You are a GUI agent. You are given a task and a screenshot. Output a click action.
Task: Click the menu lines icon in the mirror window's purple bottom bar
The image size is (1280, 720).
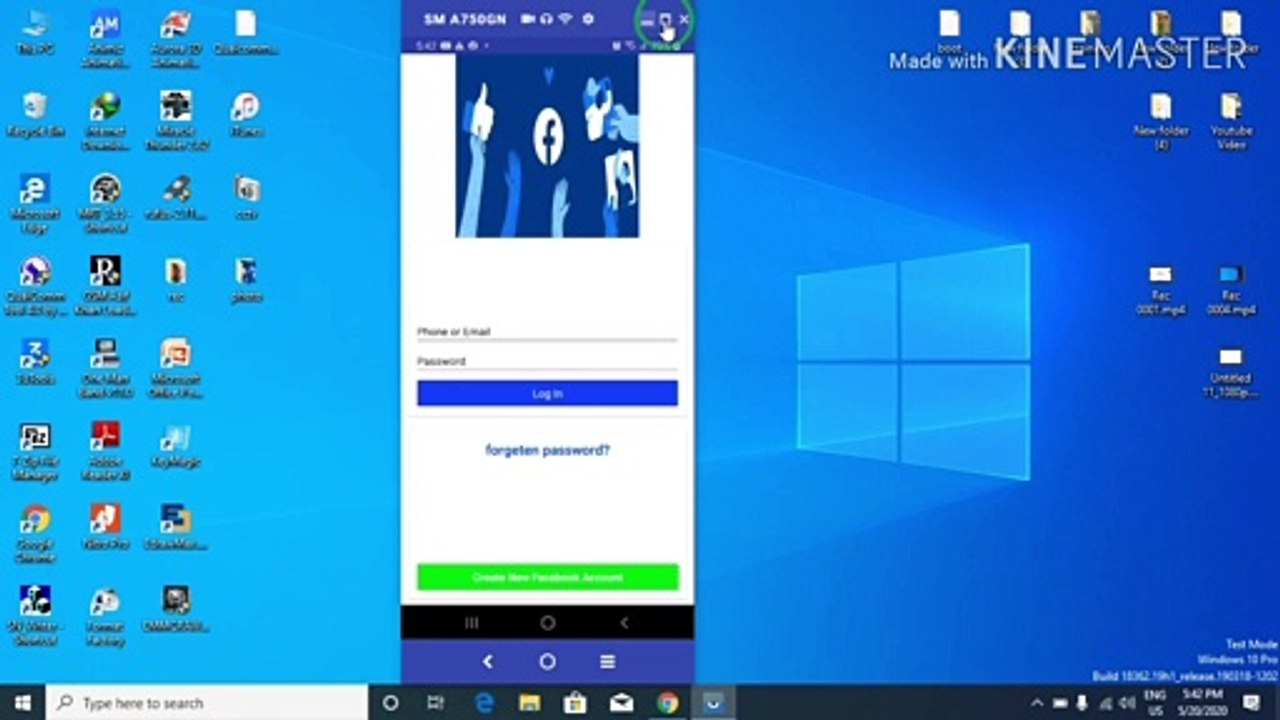click(607, 661)
